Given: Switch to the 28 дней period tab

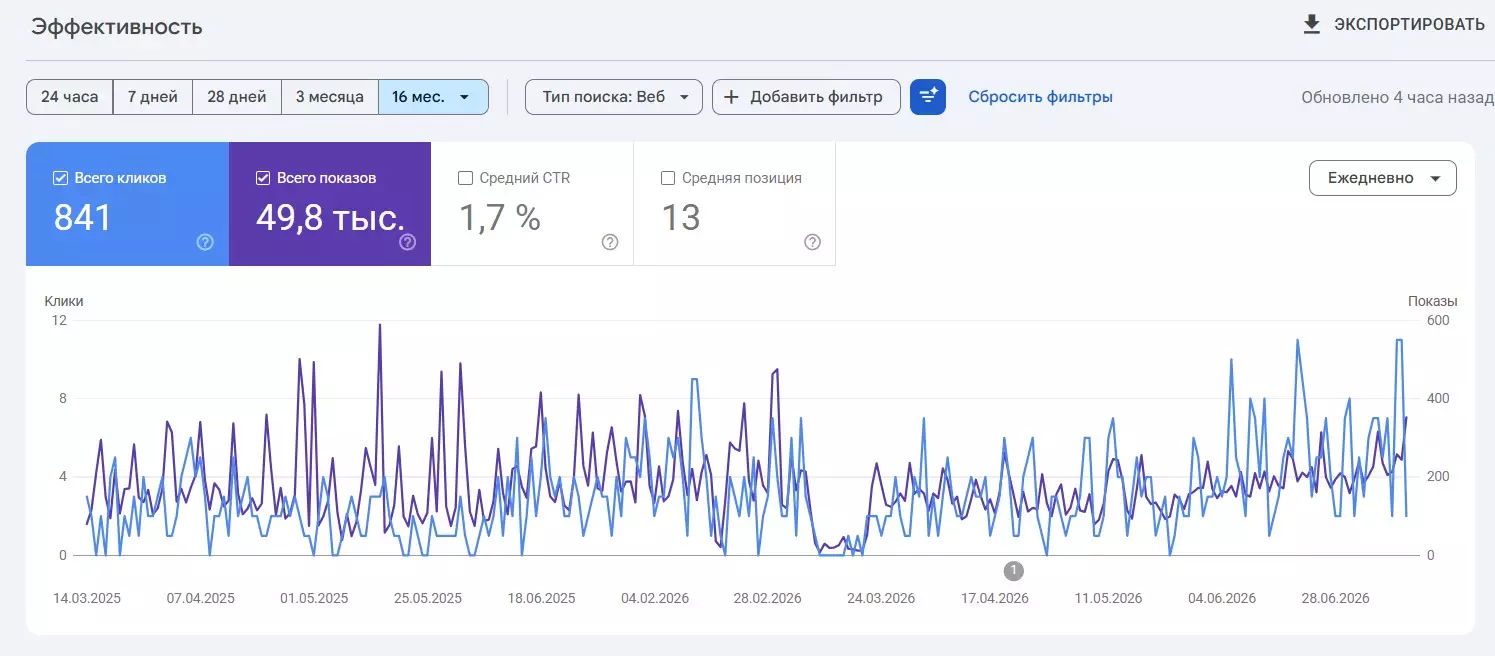Looking at the screenshot, I should 237,97.
